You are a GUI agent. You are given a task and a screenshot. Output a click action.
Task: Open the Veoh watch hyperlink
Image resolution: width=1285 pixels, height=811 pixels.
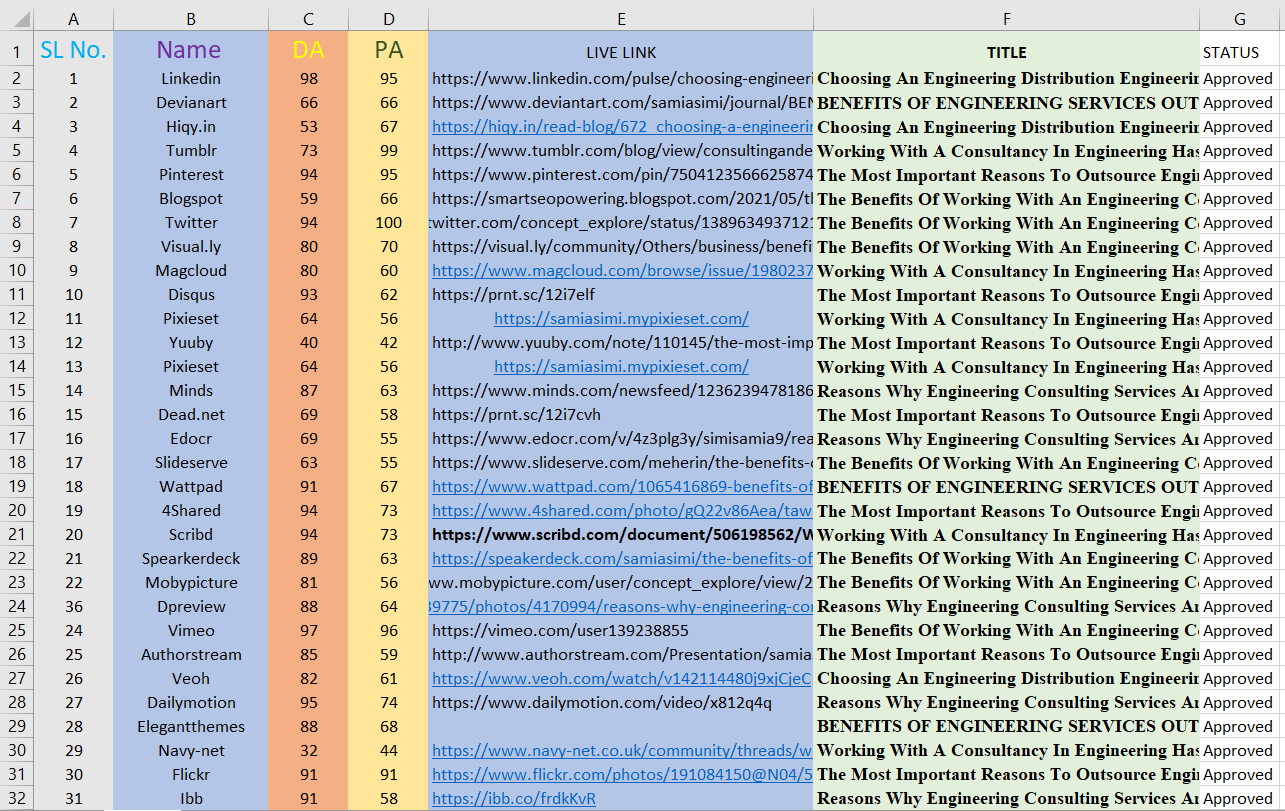coord(621,678)
